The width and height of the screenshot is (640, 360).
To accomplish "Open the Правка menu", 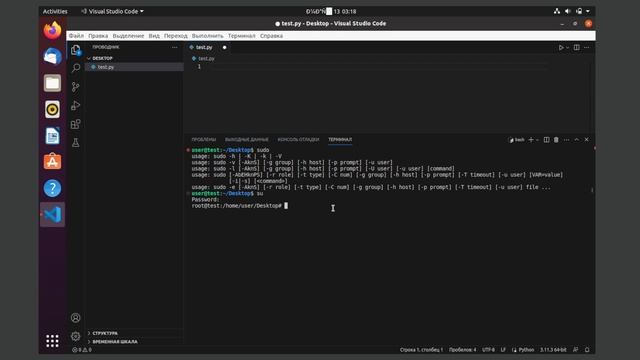I will (x=98, y=36).
